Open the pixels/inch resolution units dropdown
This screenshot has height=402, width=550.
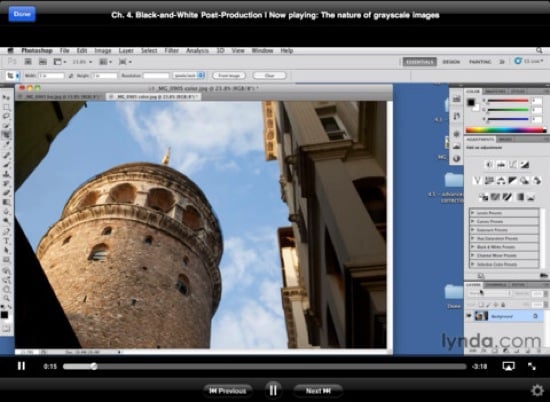(x=189, y=75)
